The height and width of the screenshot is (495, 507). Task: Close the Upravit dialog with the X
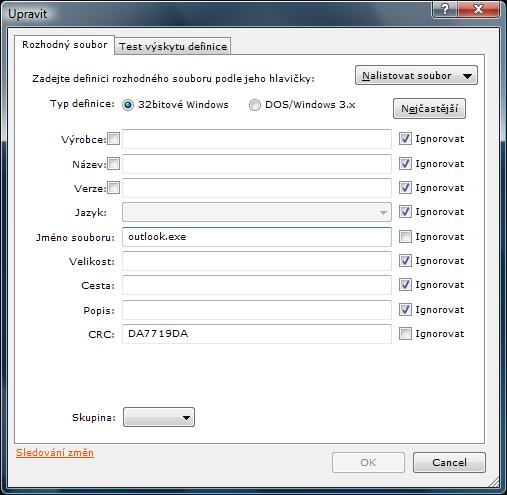[479, 9]
